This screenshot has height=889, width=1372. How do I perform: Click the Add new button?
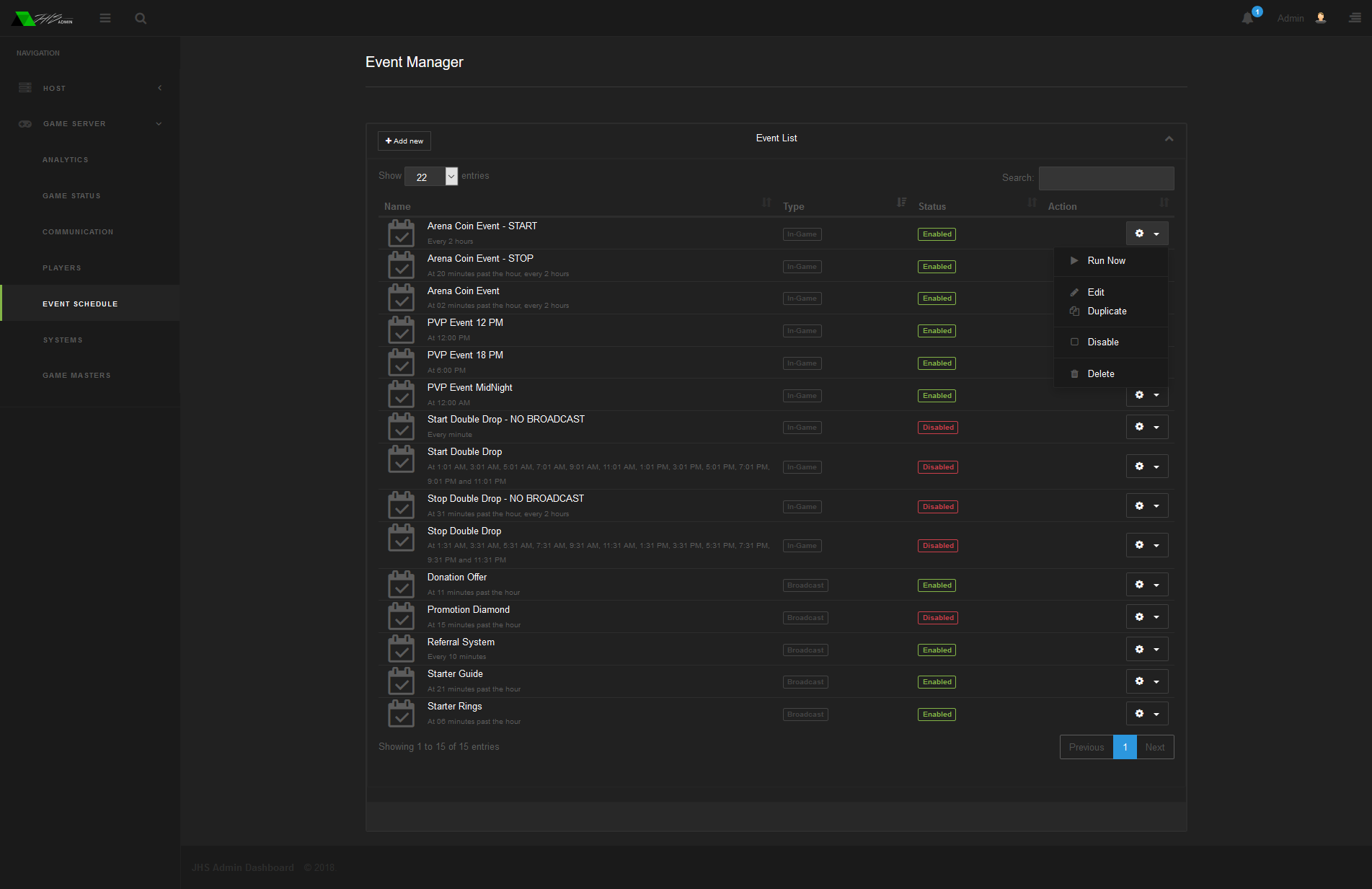[404, 141]
